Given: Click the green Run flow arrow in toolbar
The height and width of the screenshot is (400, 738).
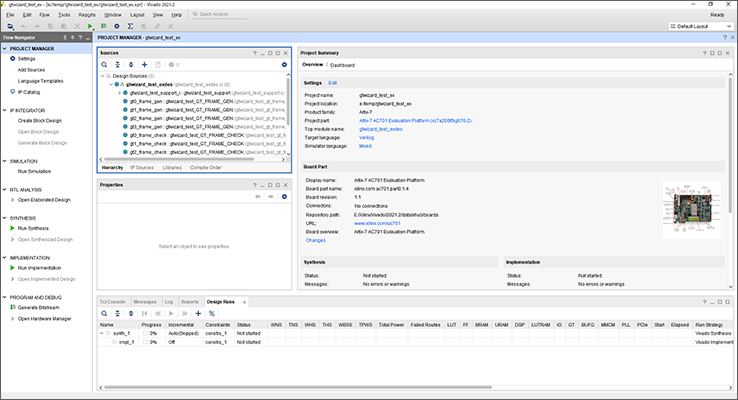Looking at the screenshot, I should tap(90, 26).
